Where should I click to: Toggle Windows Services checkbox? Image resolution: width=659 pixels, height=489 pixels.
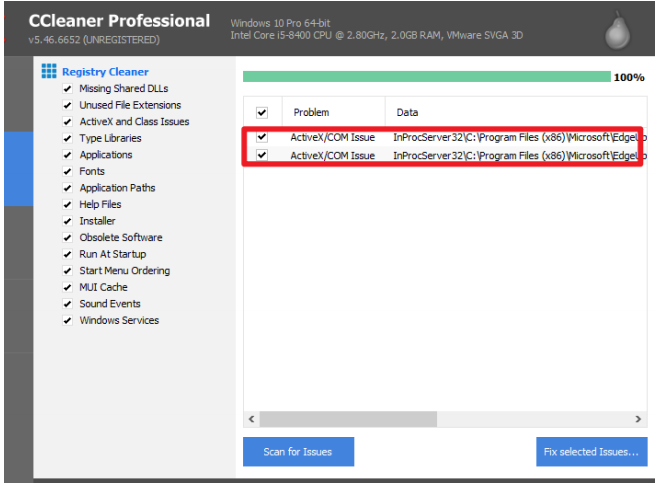[x=67, y=321]
